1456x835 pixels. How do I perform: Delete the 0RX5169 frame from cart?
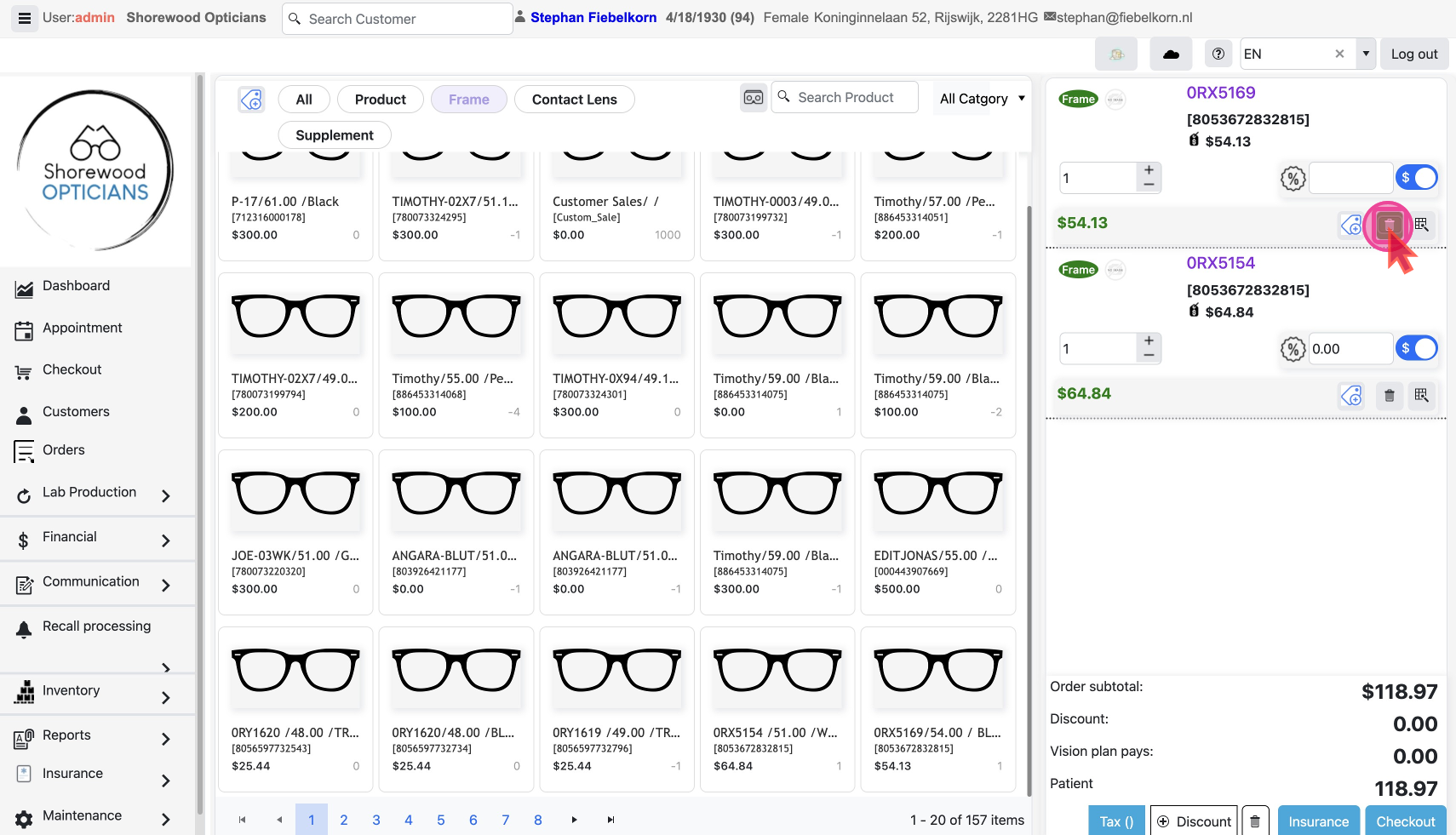[x=1389, y=225]
